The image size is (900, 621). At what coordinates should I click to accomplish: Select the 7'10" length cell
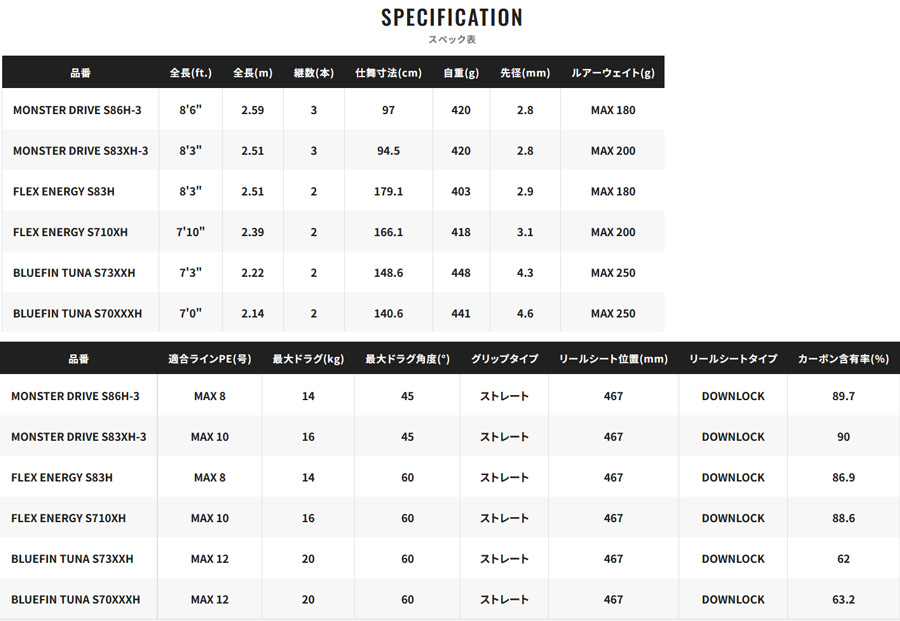(191, 232)
